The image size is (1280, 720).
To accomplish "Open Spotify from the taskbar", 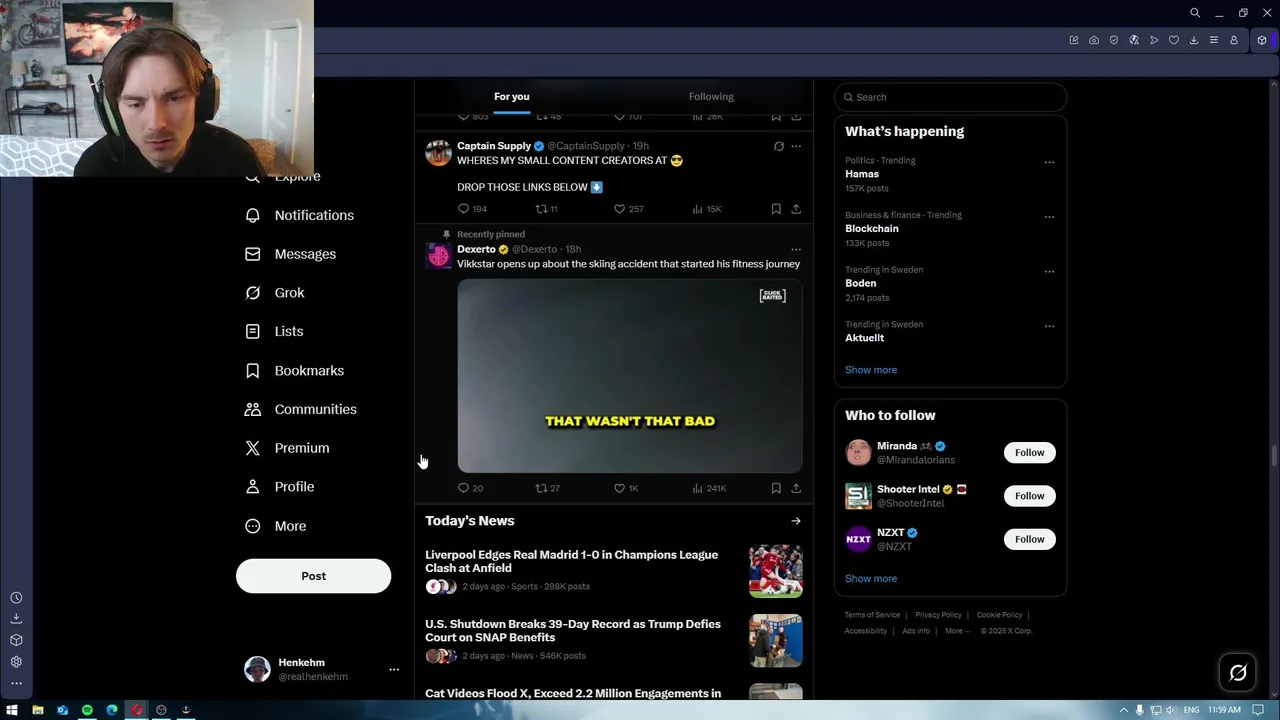I will coord(87,710).
